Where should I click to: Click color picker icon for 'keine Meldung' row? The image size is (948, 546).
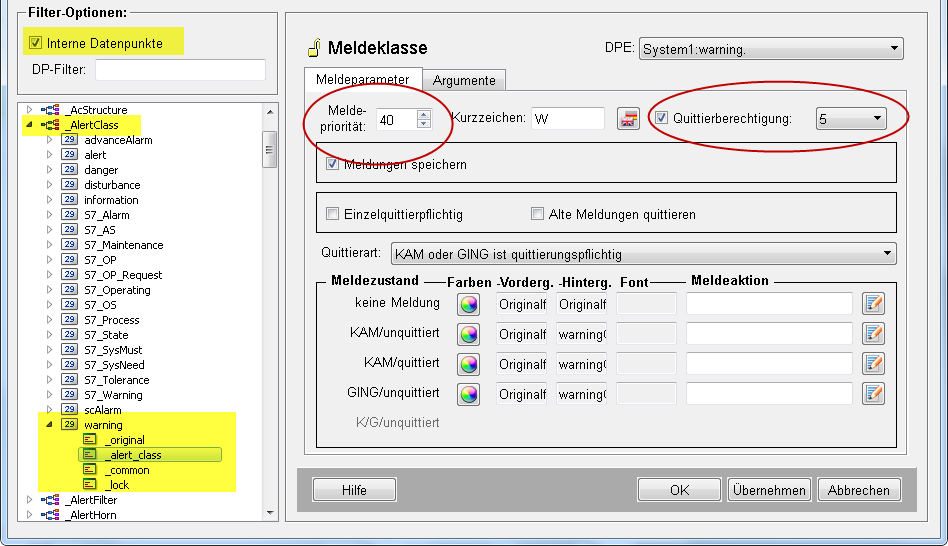(x=468, y=304)
